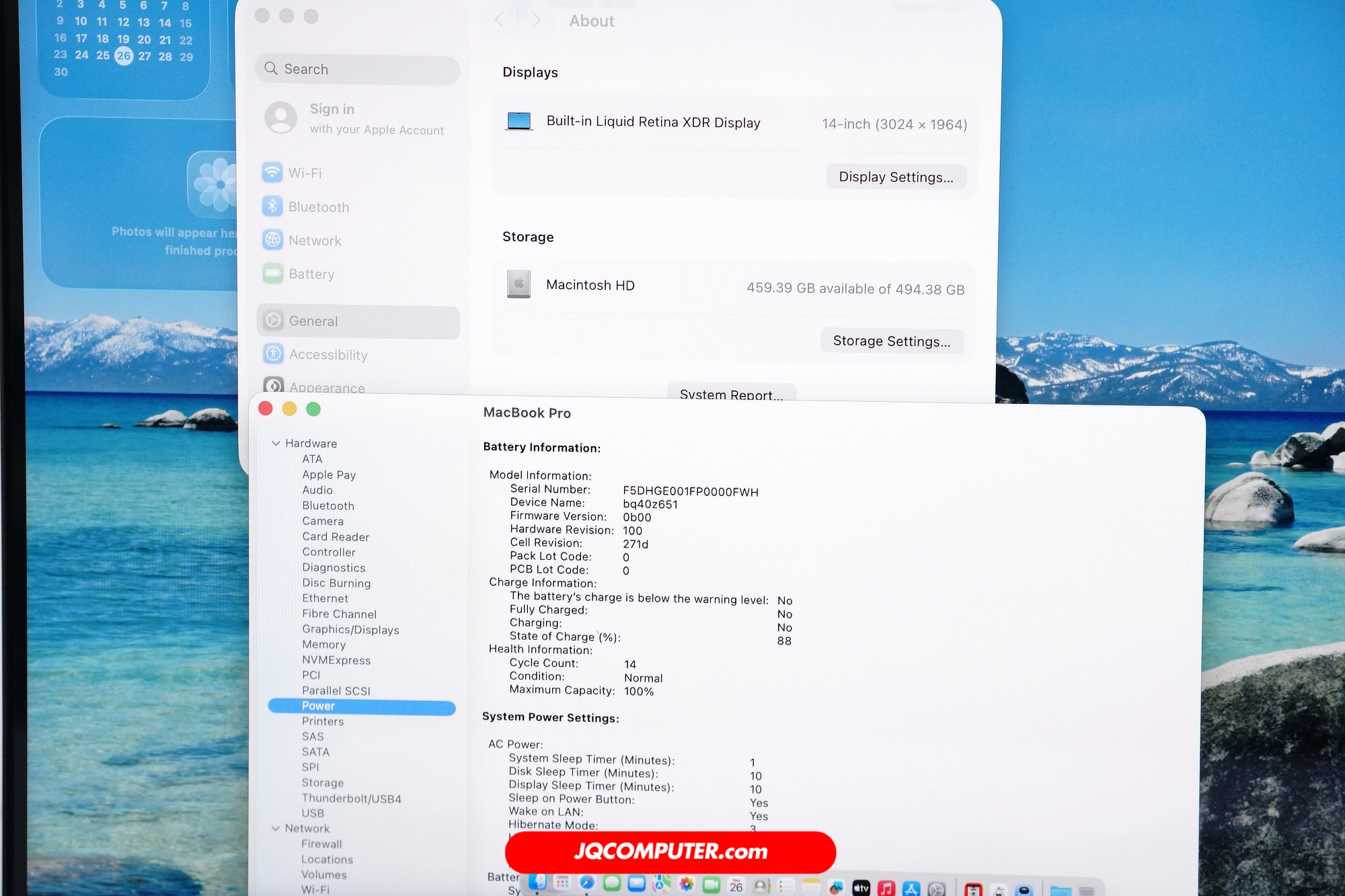Open Safari from the dock
Image resolution: width=1345 pixels, height=896 pixels.
coord(587,882)
